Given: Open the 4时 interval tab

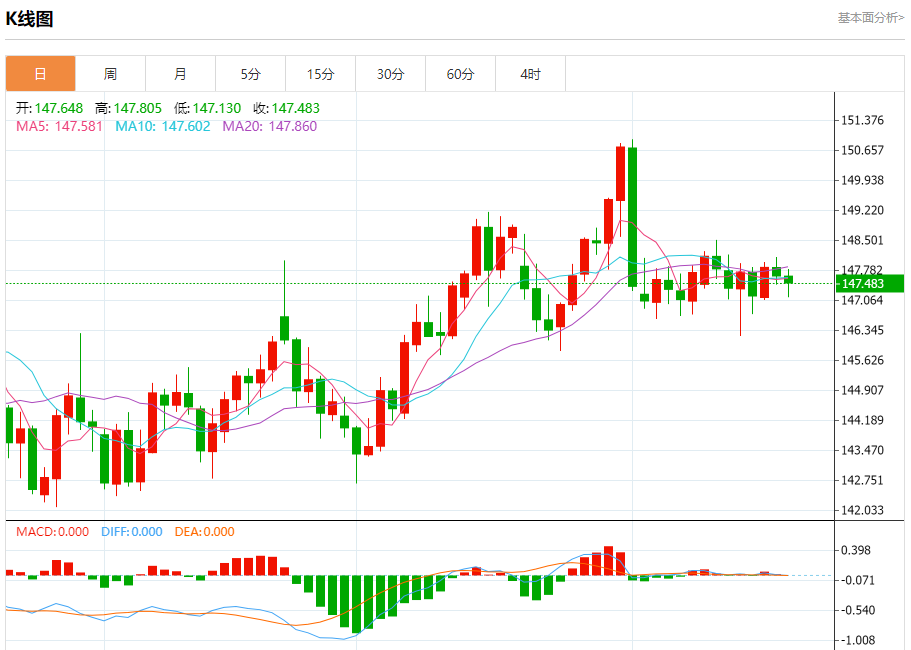Looking at the screenshot, I should pyautogui.click(x=530, y=74).
